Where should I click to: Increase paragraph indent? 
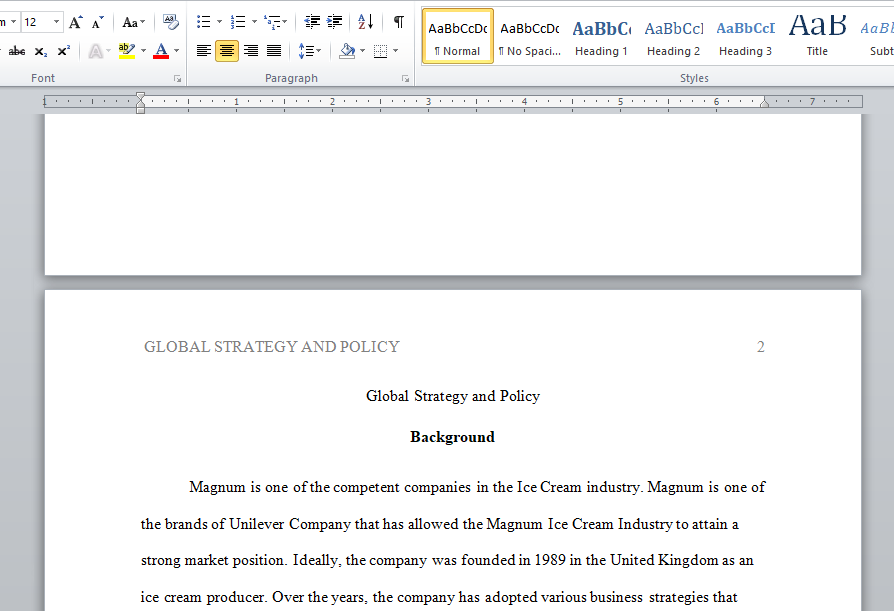pos(334,22)
